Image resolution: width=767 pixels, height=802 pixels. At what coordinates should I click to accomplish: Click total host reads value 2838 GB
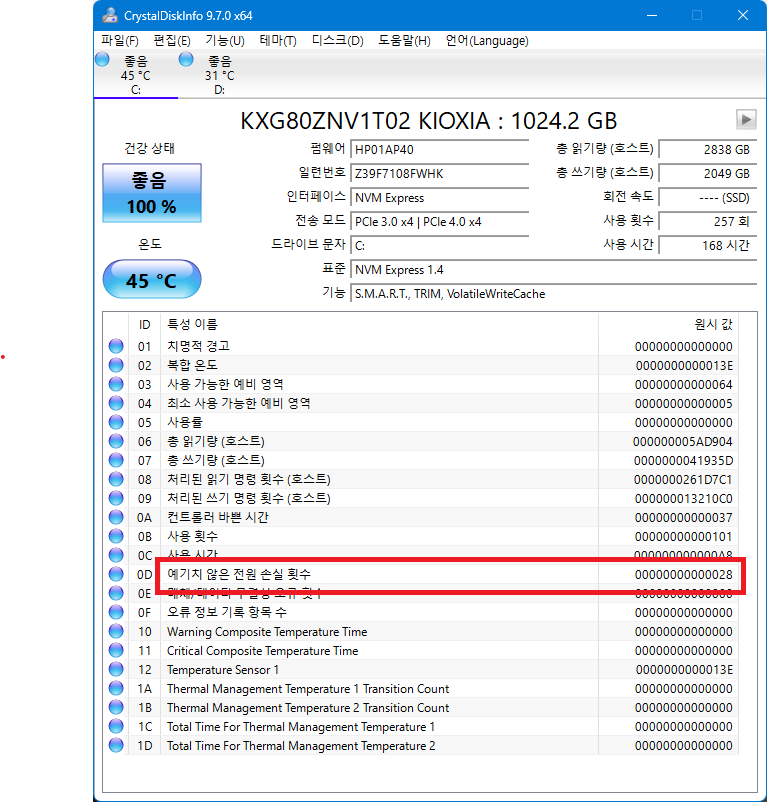[x=708, y=150]
